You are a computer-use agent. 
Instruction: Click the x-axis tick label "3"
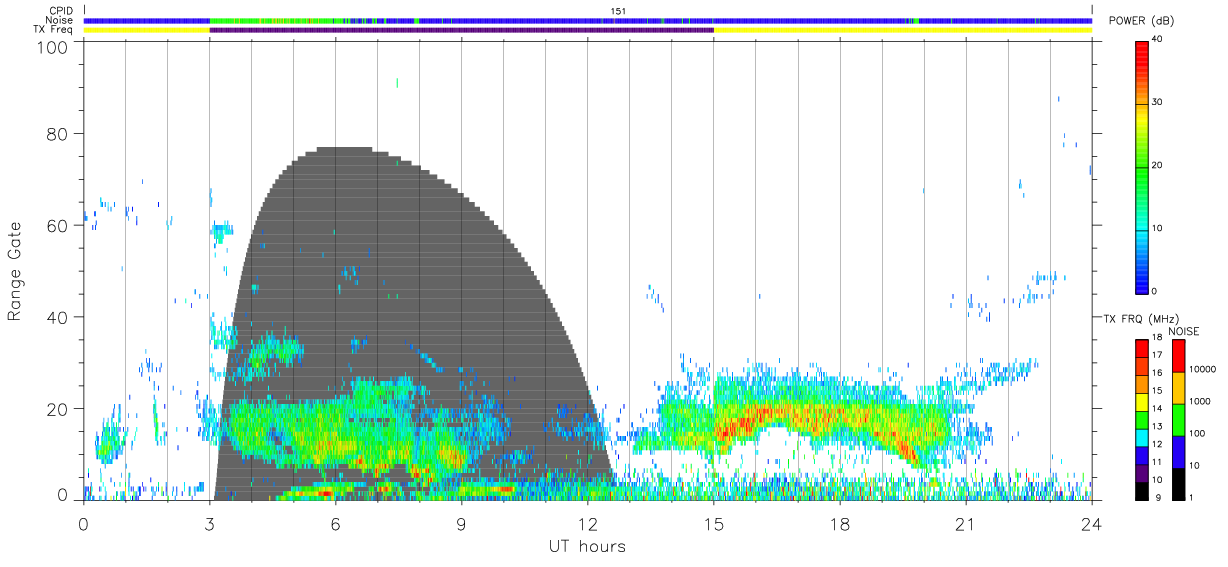[x=210, y=524]
